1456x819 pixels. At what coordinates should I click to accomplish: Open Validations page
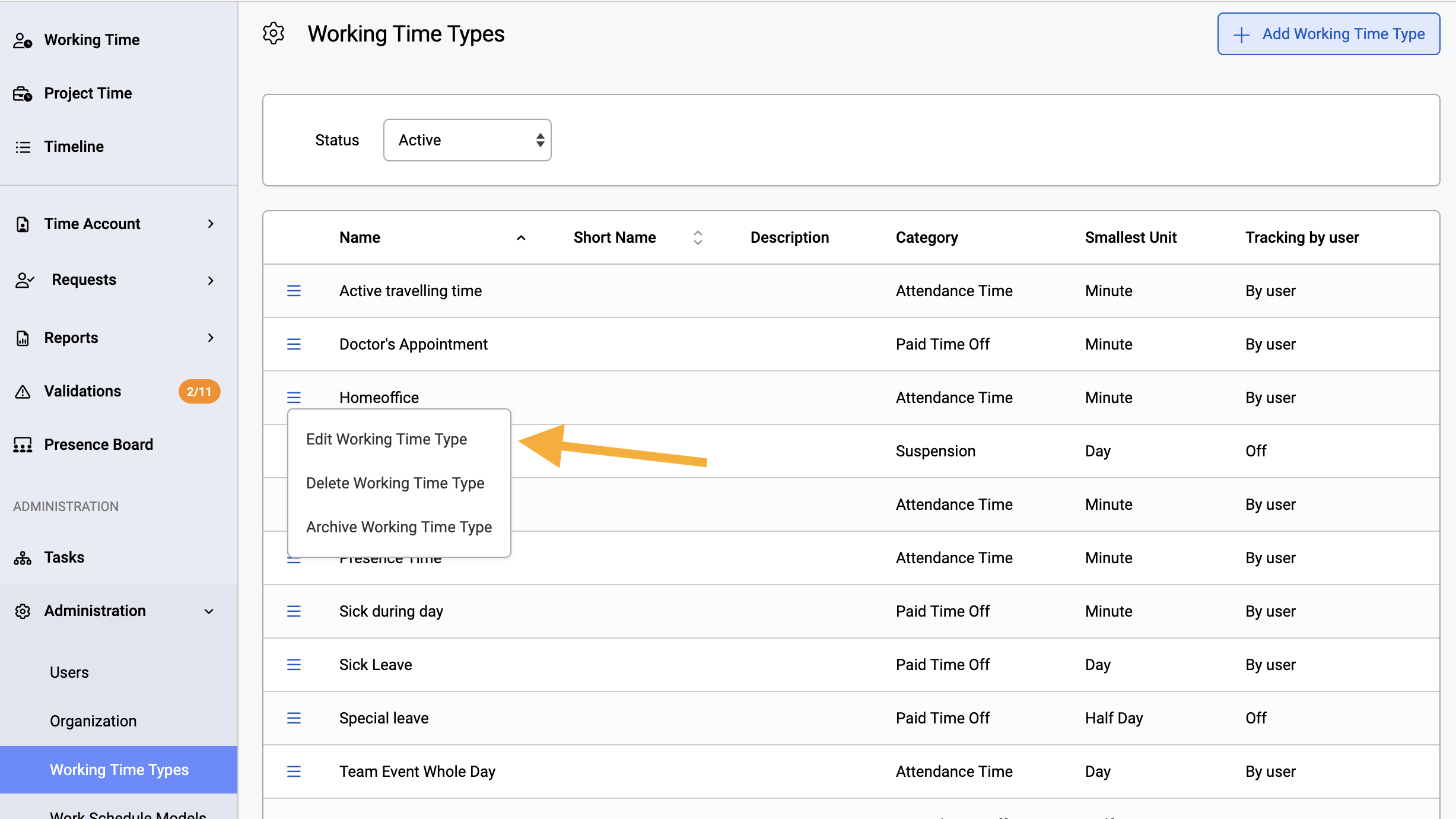(x=82, y=391)
